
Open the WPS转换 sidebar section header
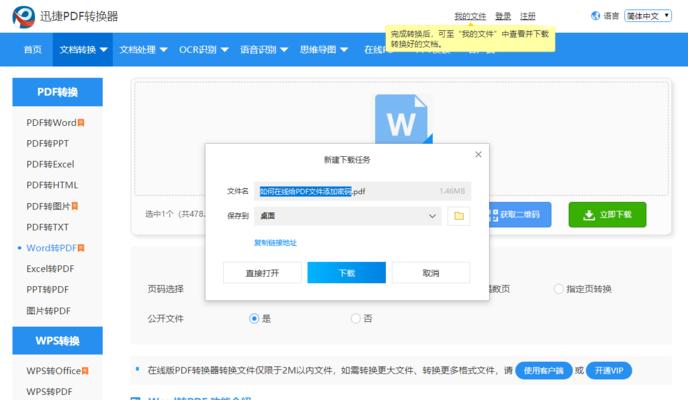pyautogui.click(x=57, y=341)
